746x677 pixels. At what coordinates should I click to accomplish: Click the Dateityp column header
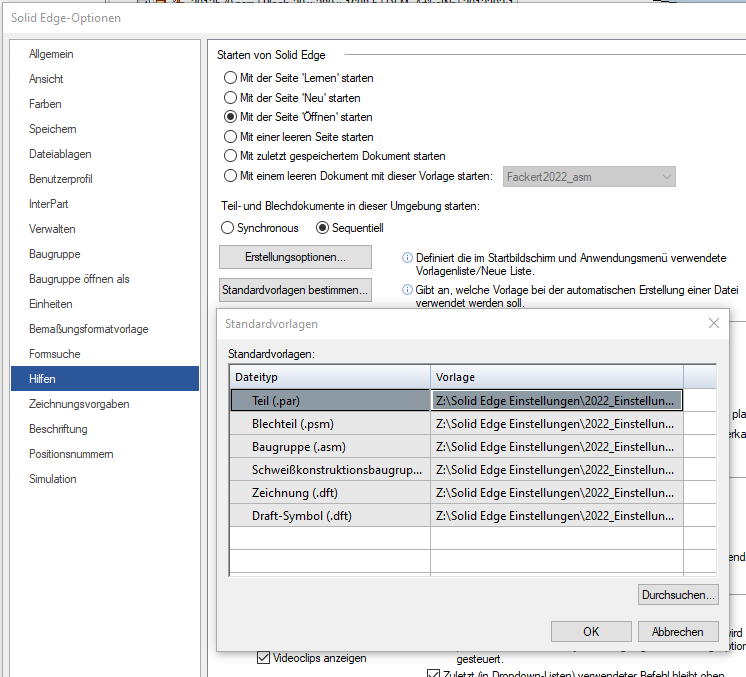[330, 377]
